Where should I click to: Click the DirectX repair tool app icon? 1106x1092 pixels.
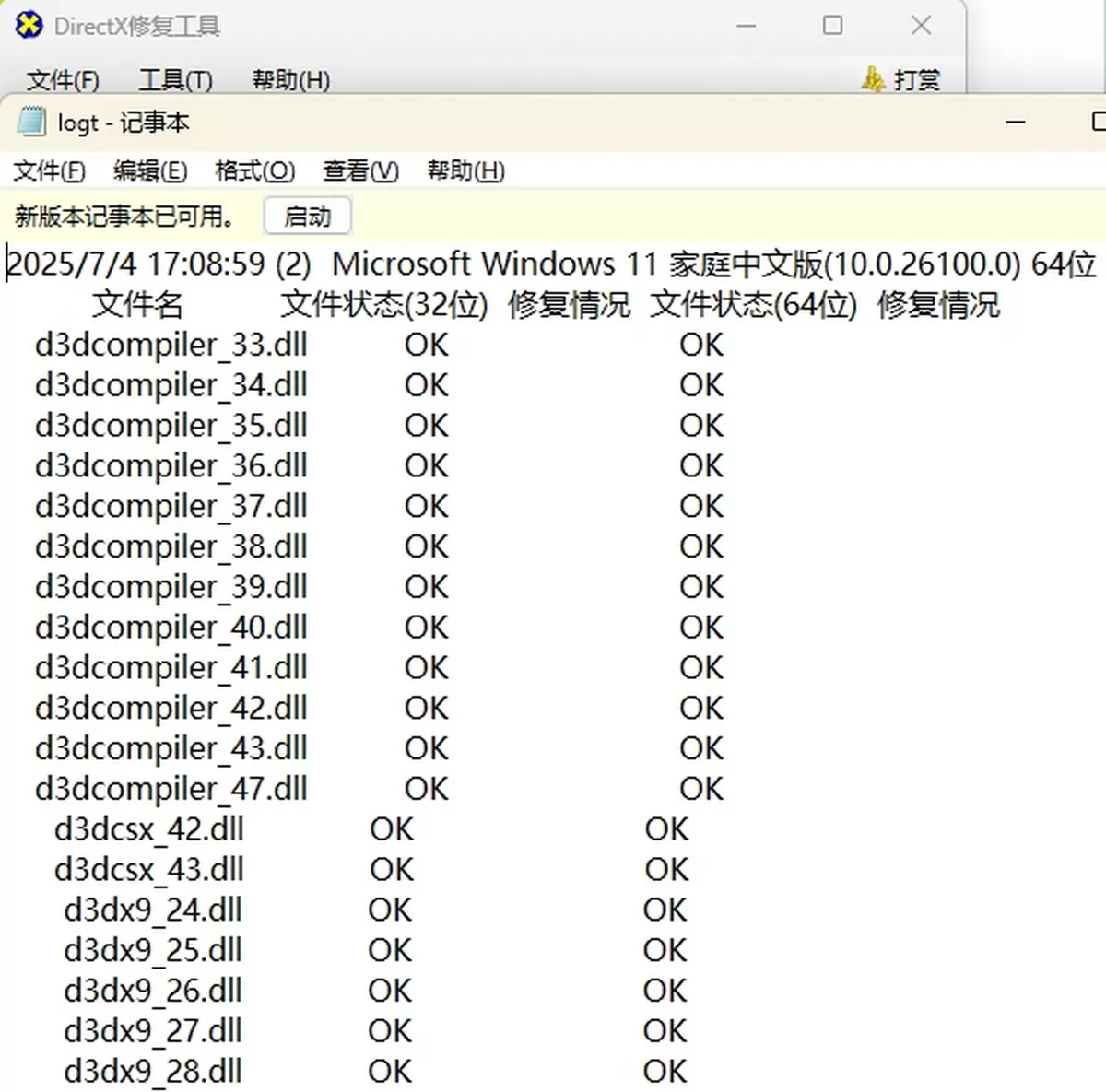(x=29, y=25)
